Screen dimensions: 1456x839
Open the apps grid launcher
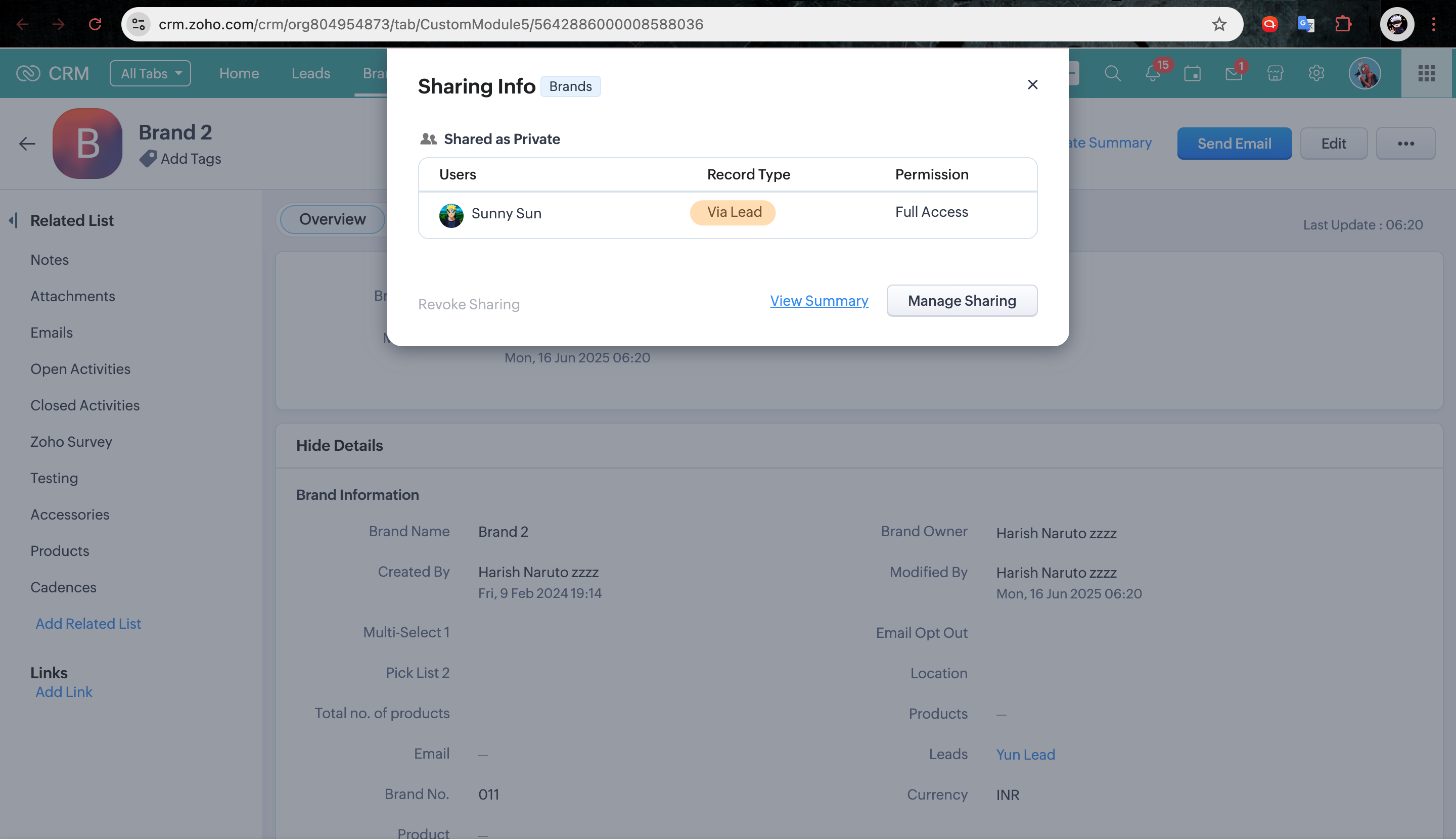pos(1426,74)
